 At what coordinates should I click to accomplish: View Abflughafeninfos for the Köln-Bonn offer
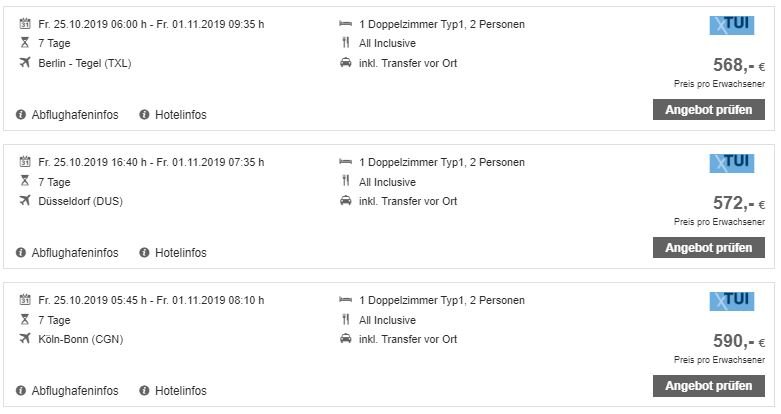click(x=75, y=391)
